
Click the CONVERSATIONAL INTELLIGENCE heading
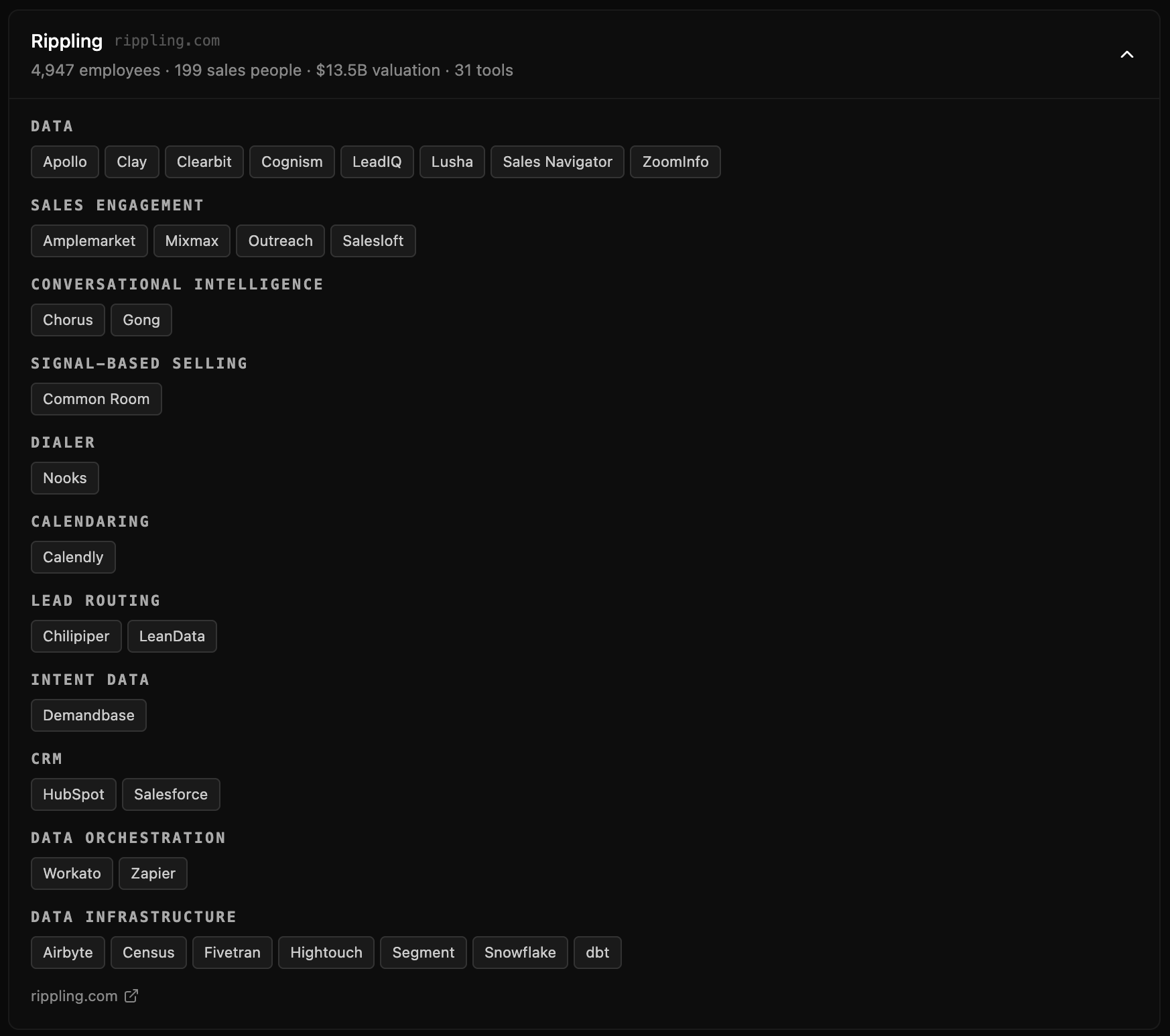pyautogui.click(x=178, y=284)
